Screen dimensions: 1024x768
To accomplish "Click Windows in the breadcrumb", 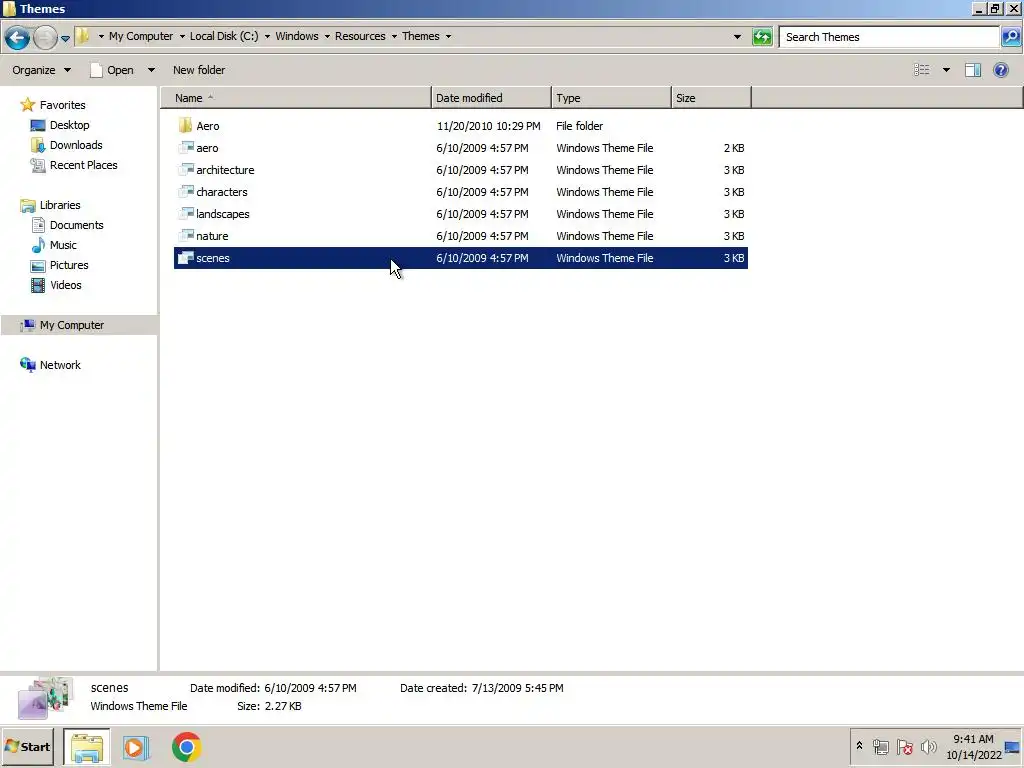I will (x=296, y=36).
